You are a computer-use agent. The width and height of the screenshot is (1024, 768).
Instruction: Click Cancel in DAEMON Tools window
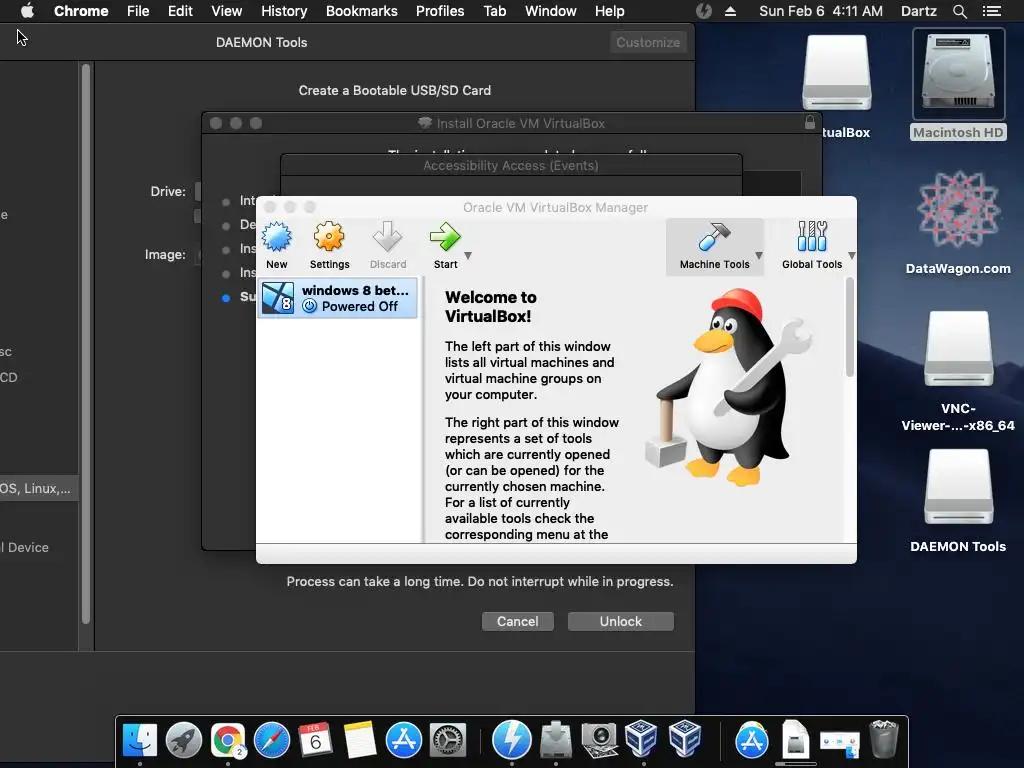[517, 621]
